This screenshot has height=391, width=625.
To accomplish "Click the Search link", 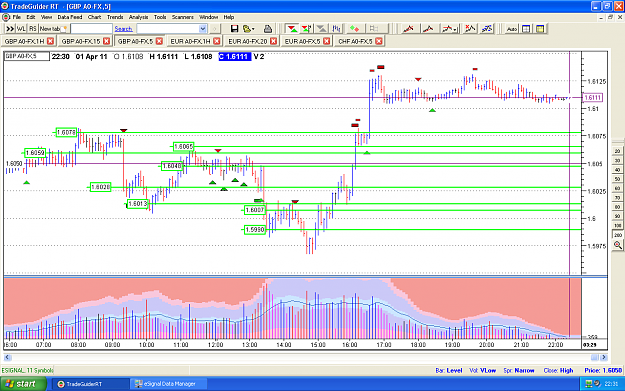I will (123, 29).
